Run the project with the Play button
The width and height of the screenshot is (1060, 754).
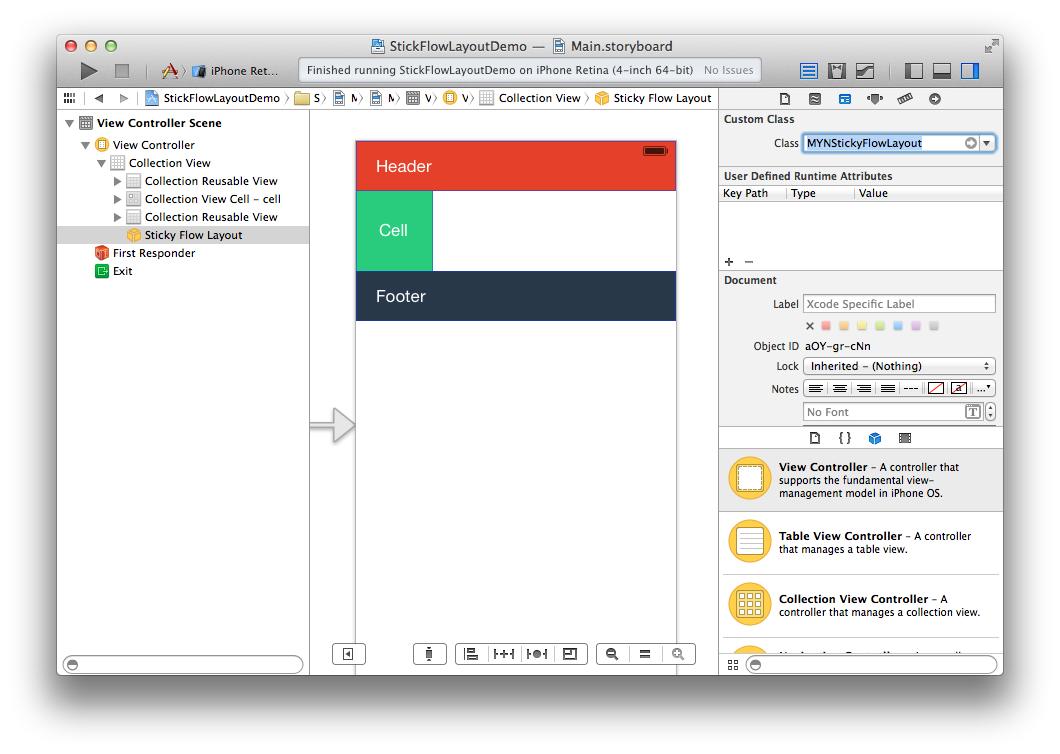click(89, 70)
